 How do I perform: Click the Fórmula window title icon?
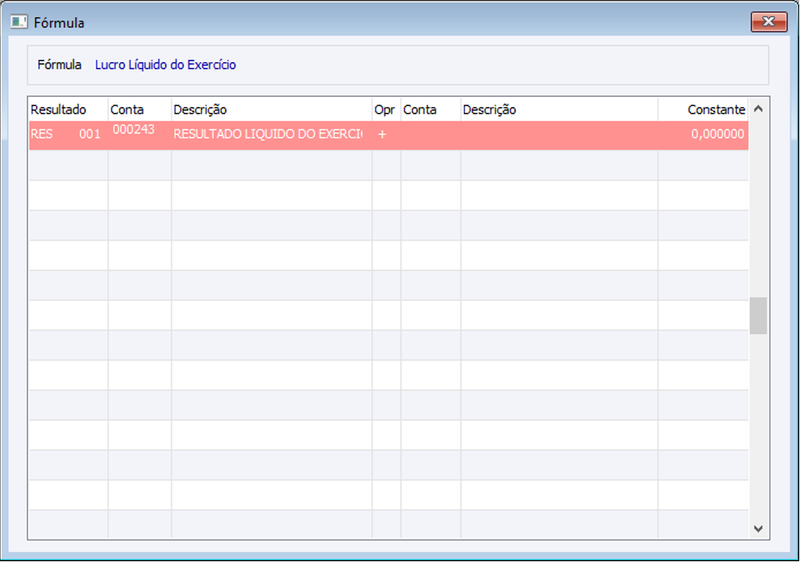click(x=19, y=22)
